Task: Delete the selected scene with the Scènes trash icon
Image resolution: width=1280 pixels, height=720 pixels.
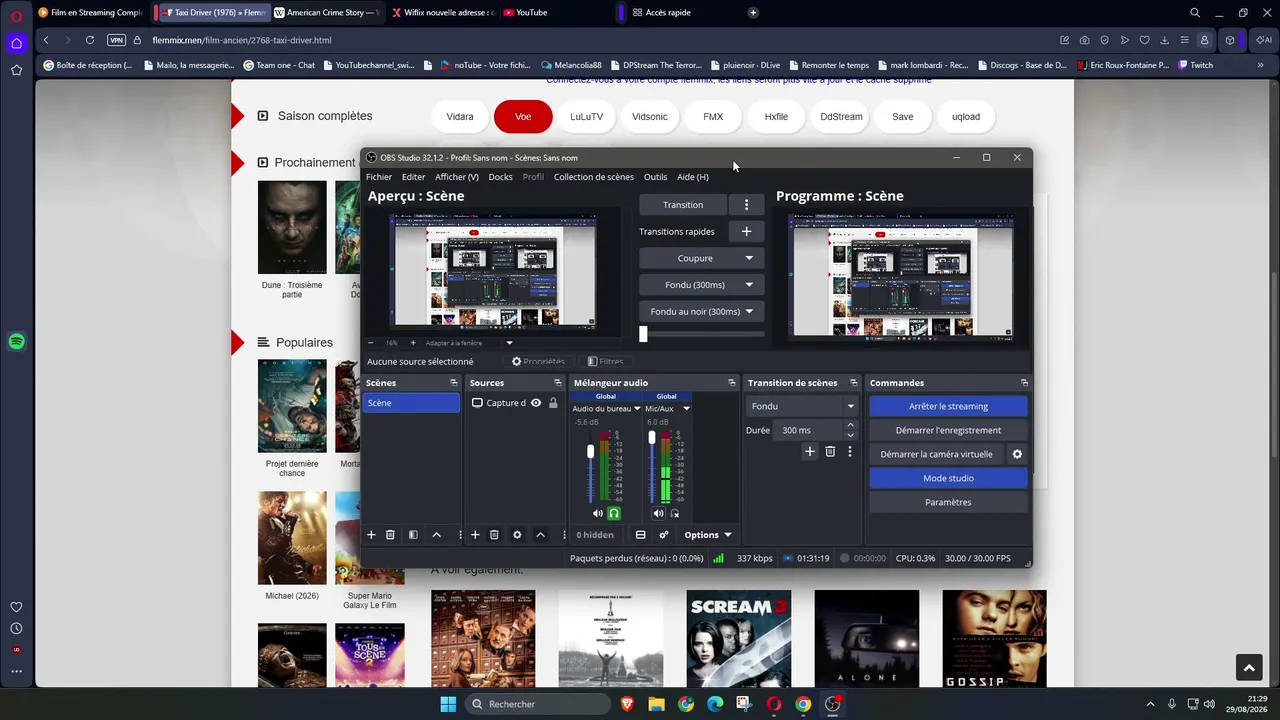Action: point(391,535)
